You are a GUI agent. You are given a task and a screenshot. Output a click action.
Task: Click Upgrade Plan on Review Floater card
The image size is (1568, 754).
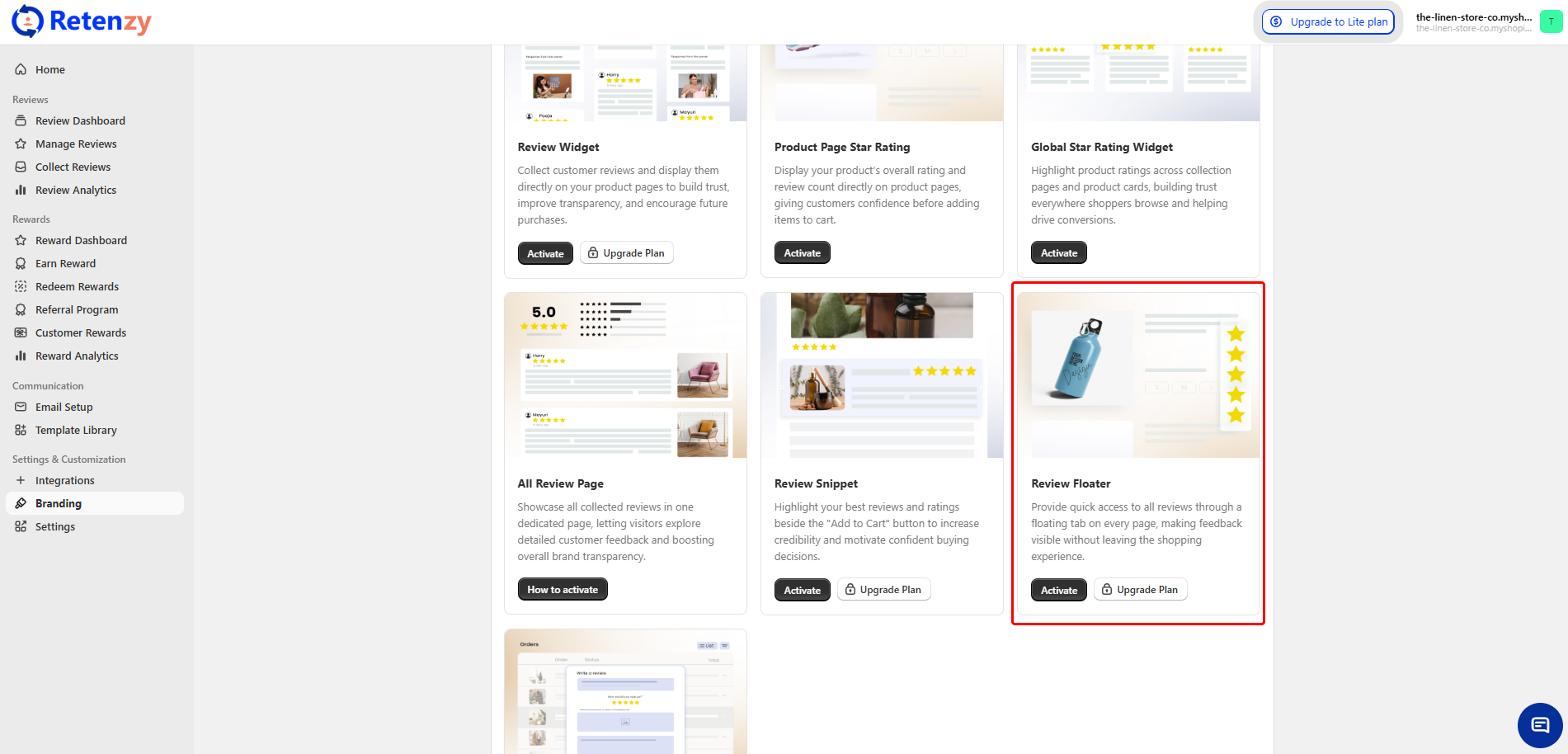[x=1141, y=590]
